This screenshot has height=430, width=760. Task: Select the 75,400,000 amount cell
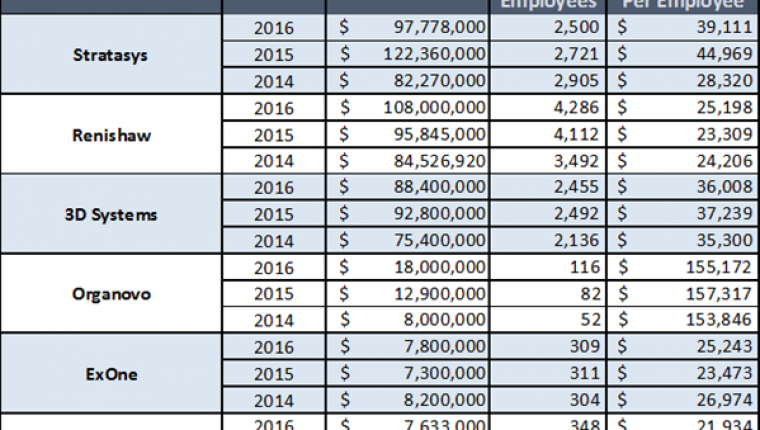click(408, 240)
